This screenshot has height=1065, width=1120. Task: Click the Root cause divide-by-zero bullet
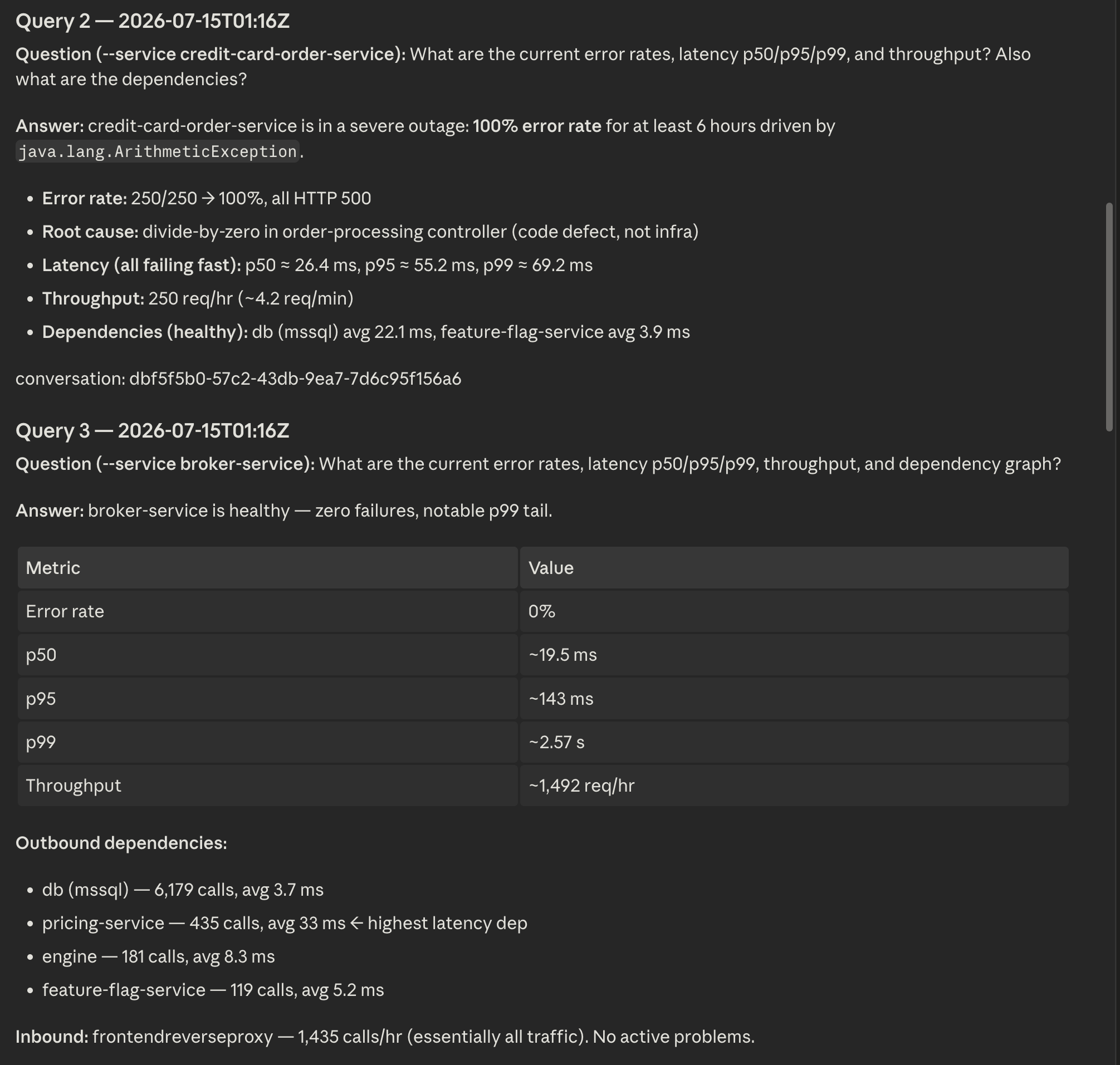pyautogui.click(x=370, y=232)
